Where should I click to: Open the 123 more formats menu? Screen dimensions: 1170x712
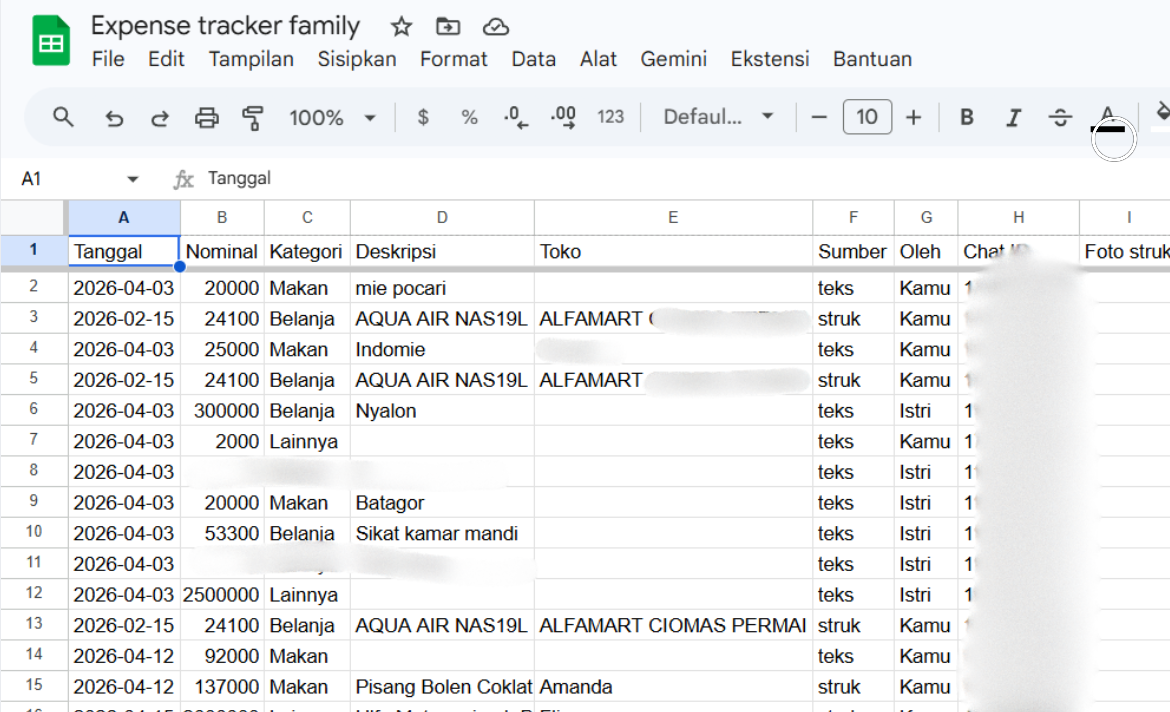[610, 117]
